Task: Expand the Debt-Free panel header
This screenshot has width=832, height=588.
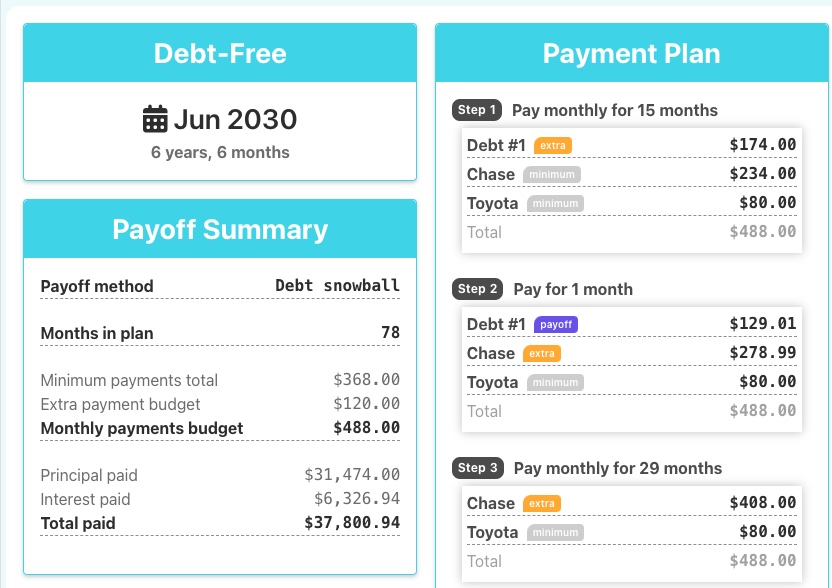Action: tap(220, 52)
